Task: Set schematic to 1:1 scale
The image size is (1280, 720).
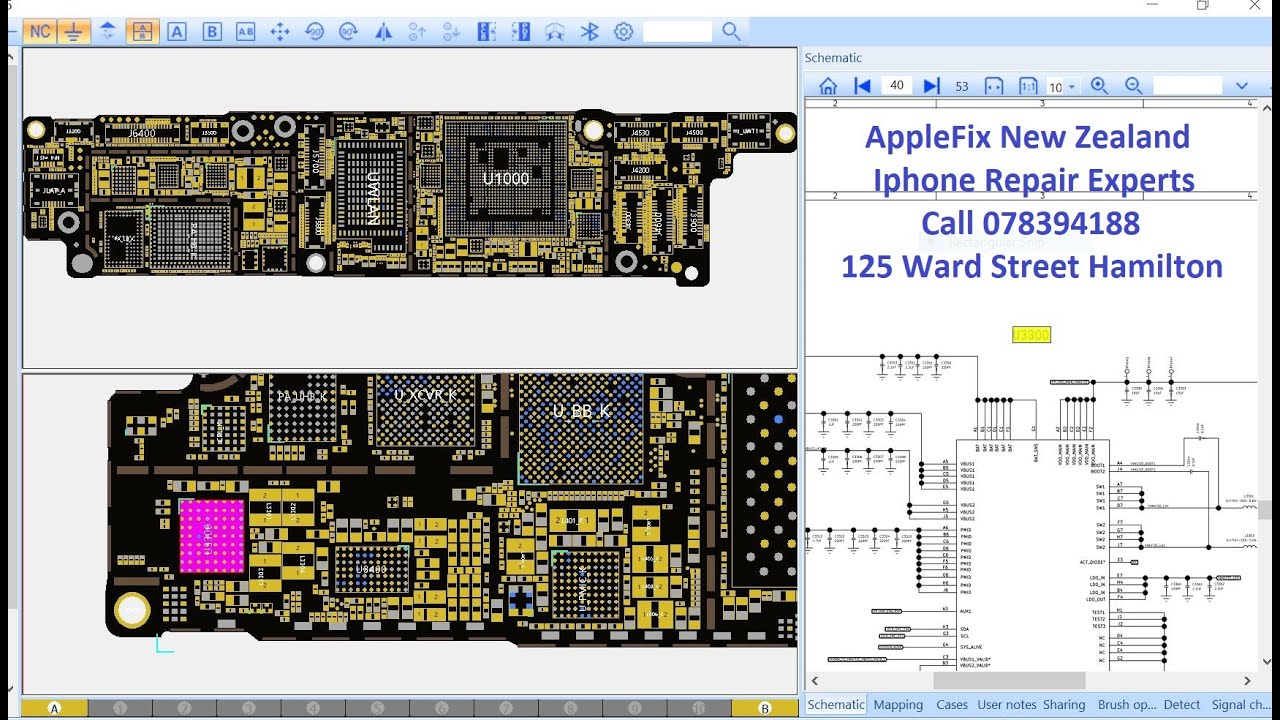Action: point(1028,86)
